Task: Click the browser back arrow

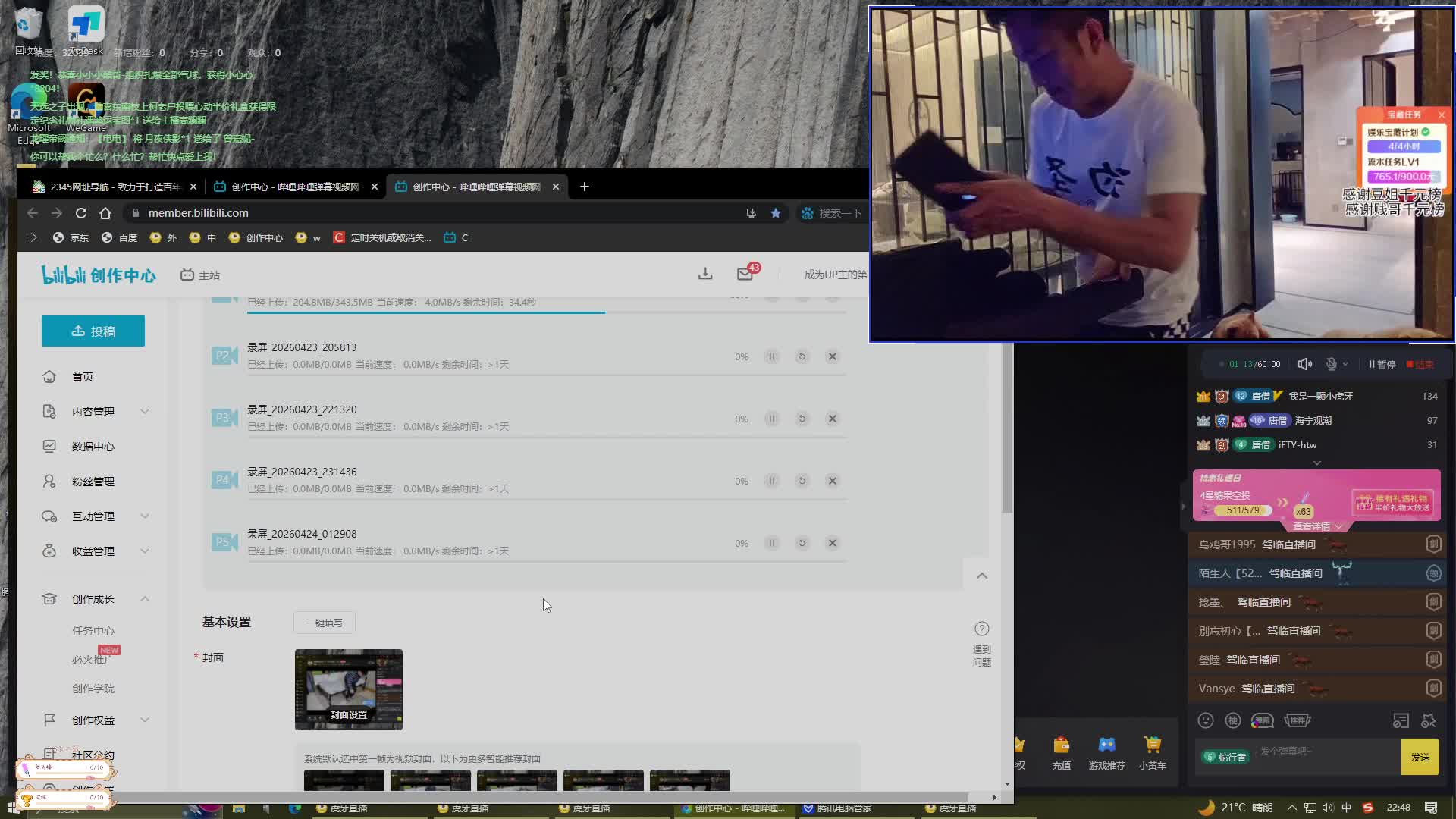Action: pyautogui.click(x=32, y=213)
